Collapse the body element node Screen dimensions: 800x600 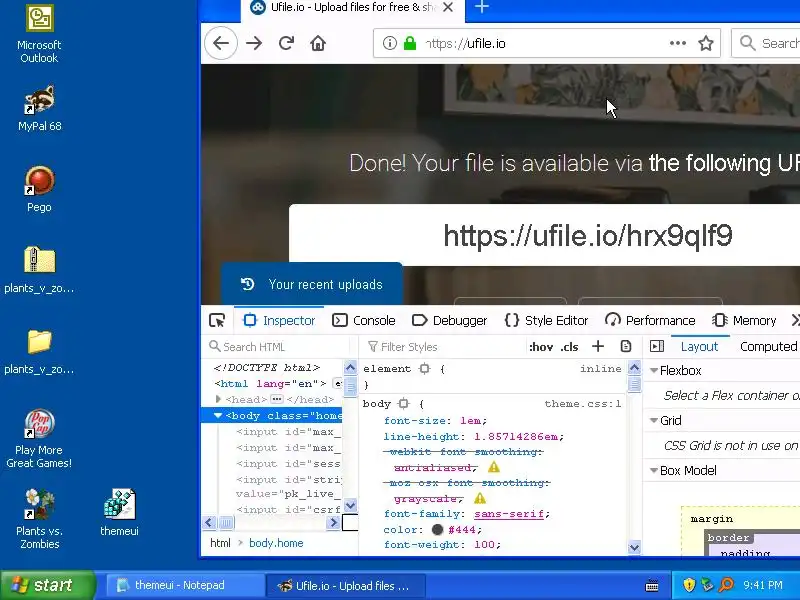click(218, 415)
